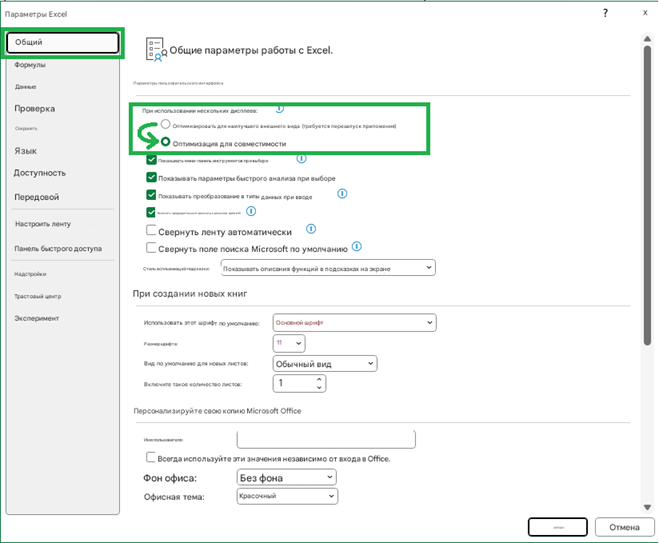Viewport: 659px width, 543px height.
Task: Click the scrollbar up arrow
Action: click(647, 39)
